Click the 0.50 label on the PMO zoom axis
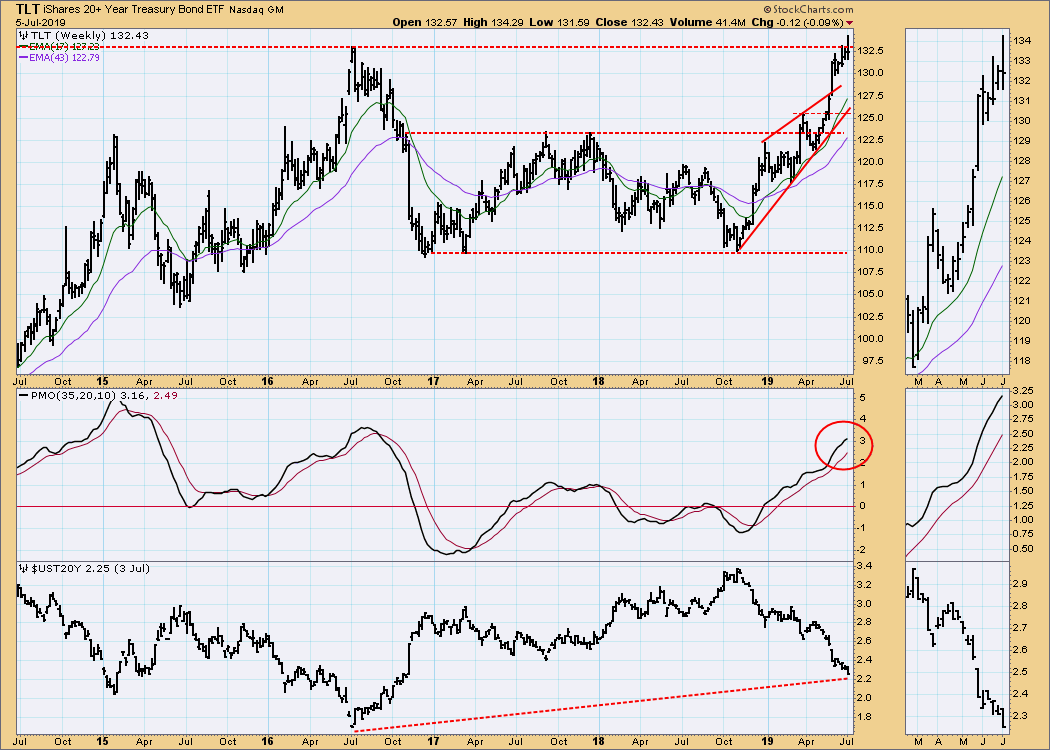 coord(1023,548)
